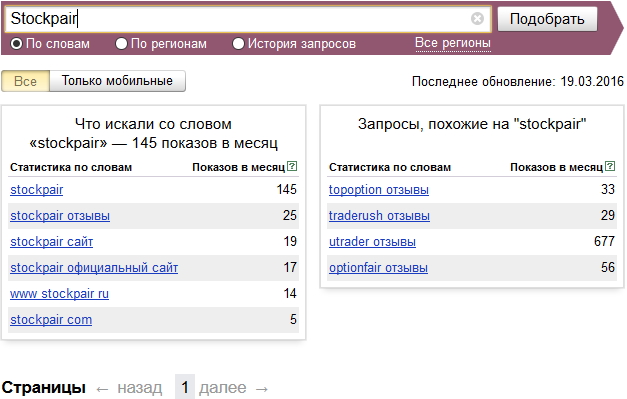
Task: Go to the далее next page
Action: [234, 387]
